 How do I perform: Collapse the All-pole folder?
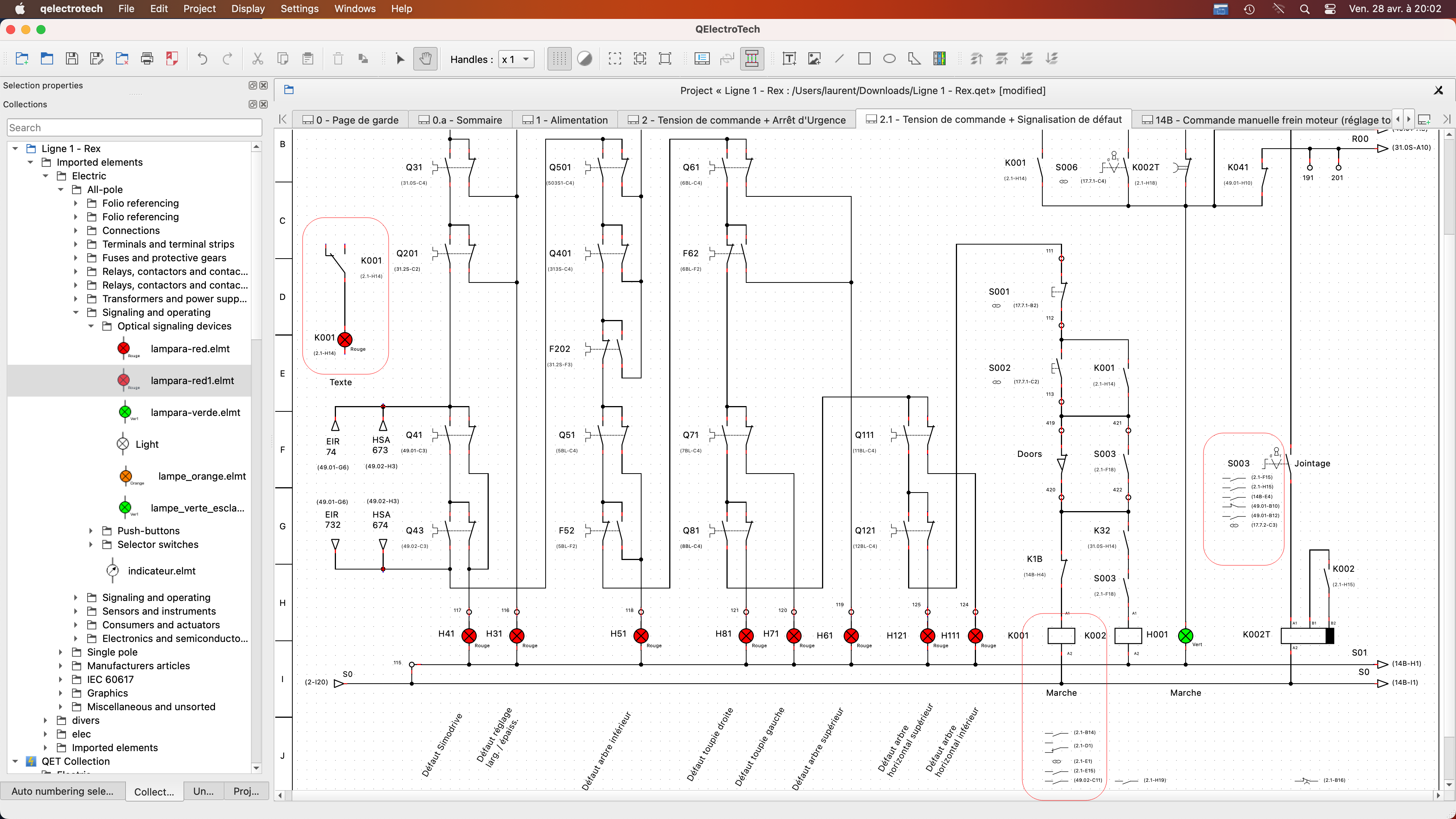click(x=61, y=190)
